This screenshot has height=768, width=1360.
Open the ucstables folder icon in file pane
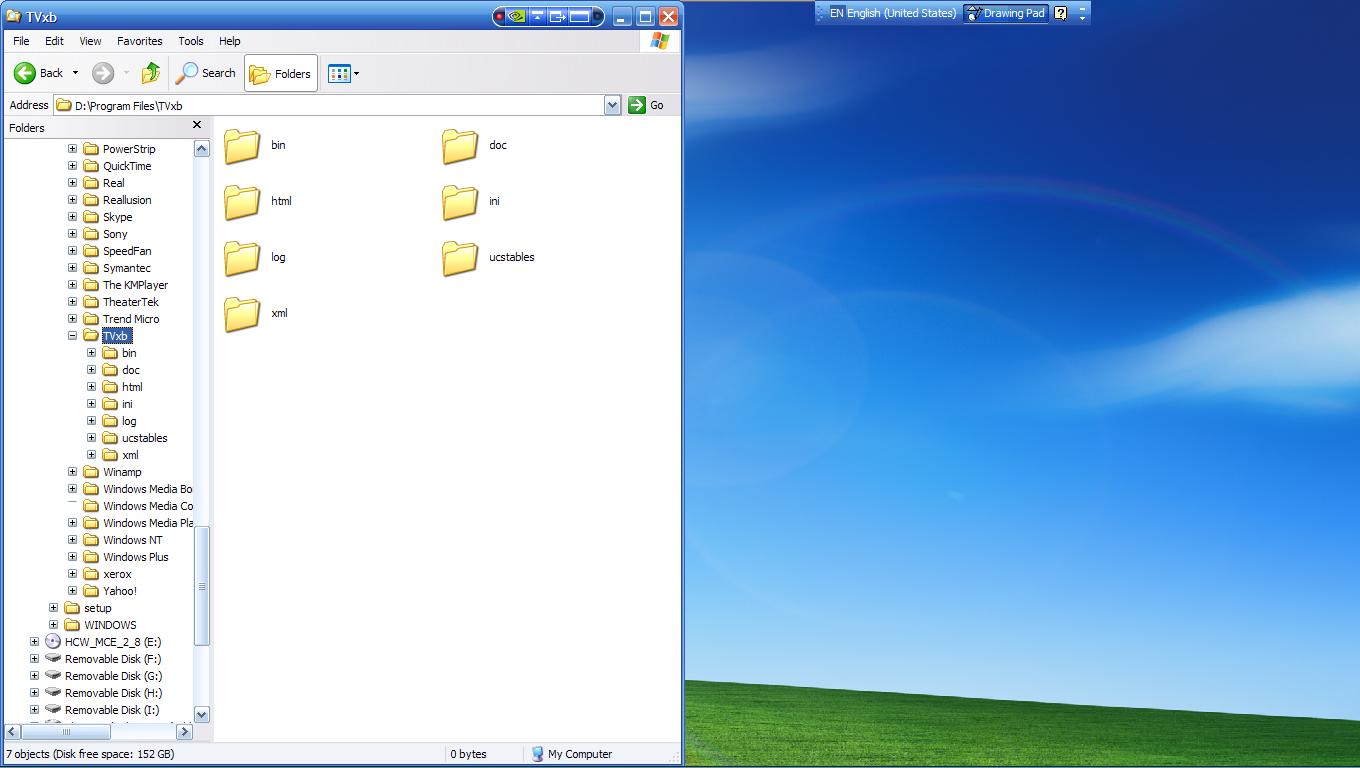click(x=460, y=258)
